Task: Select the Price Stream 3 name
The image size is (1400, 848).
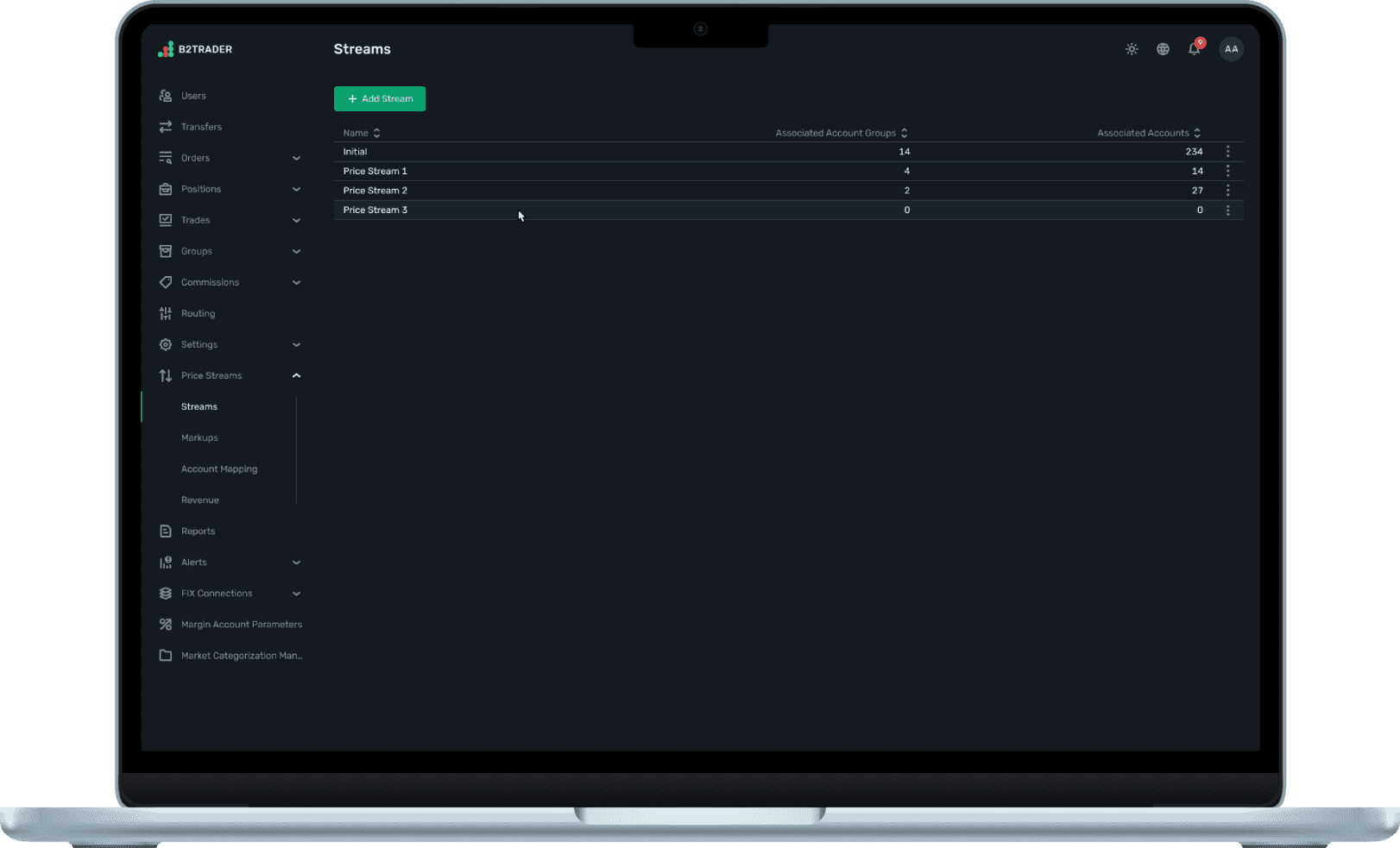Action: click(375, 210)
